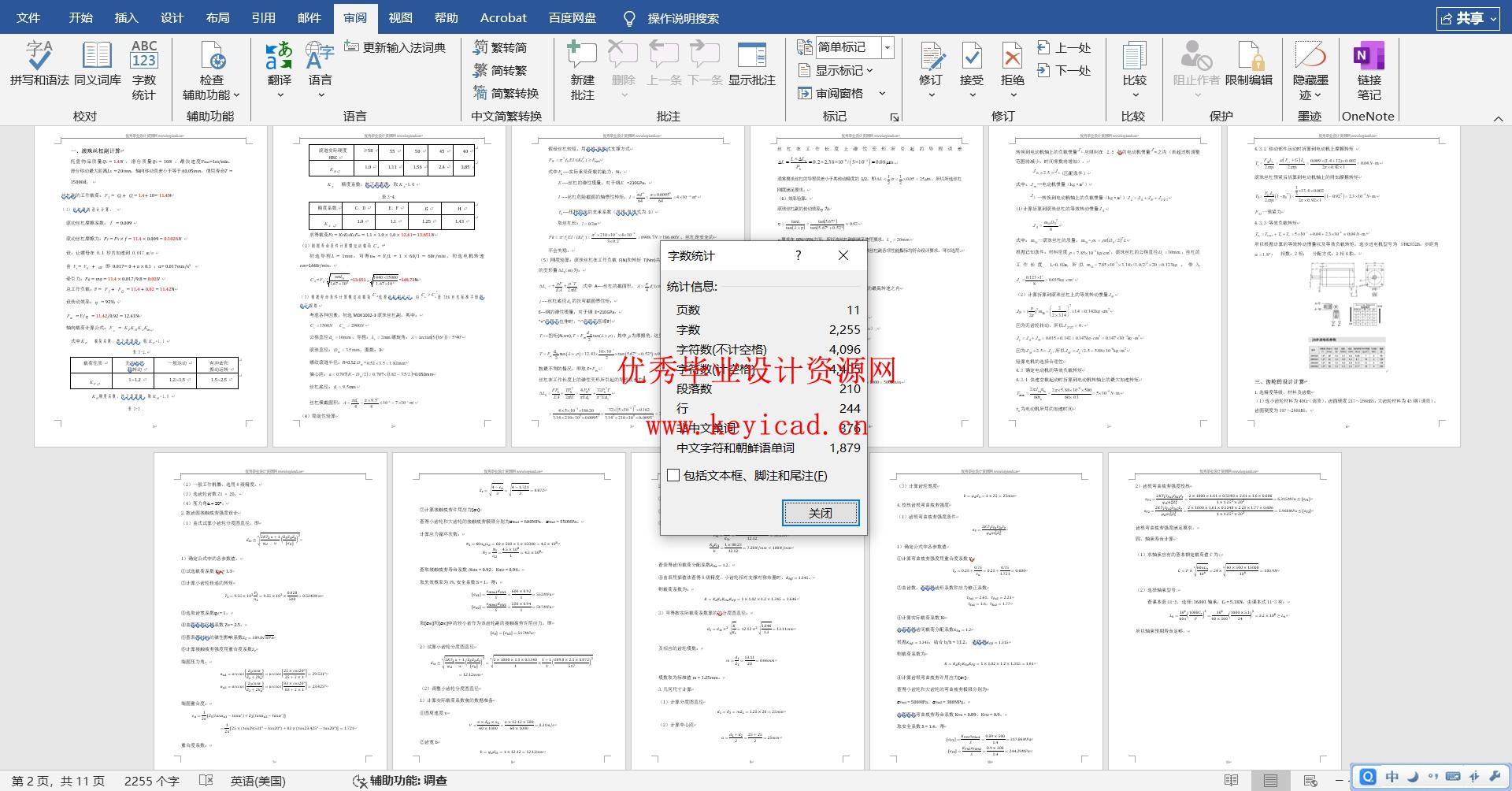Expand the 修订 dropdown arrow
Image resolution: width=1512 pixels, height=791 pixels.
point(931,95)
